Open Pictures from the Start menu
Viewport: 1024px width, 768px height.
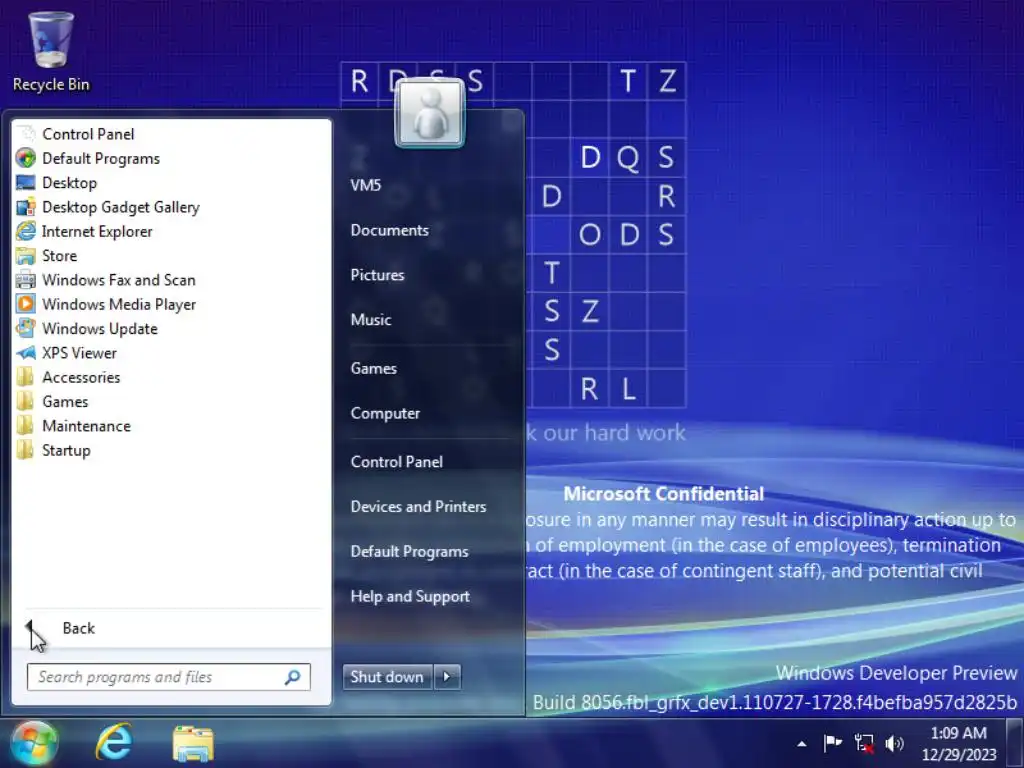point(377,275)
